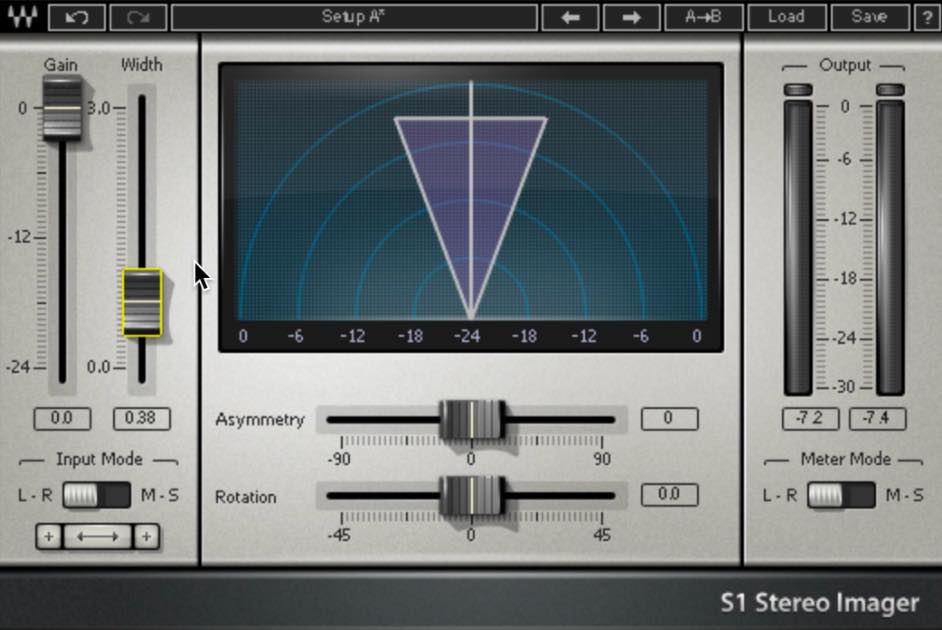The width and height of the screenshot is (942, 630).
Task: Click the Waves logo icon
Action: coord(22,17)
